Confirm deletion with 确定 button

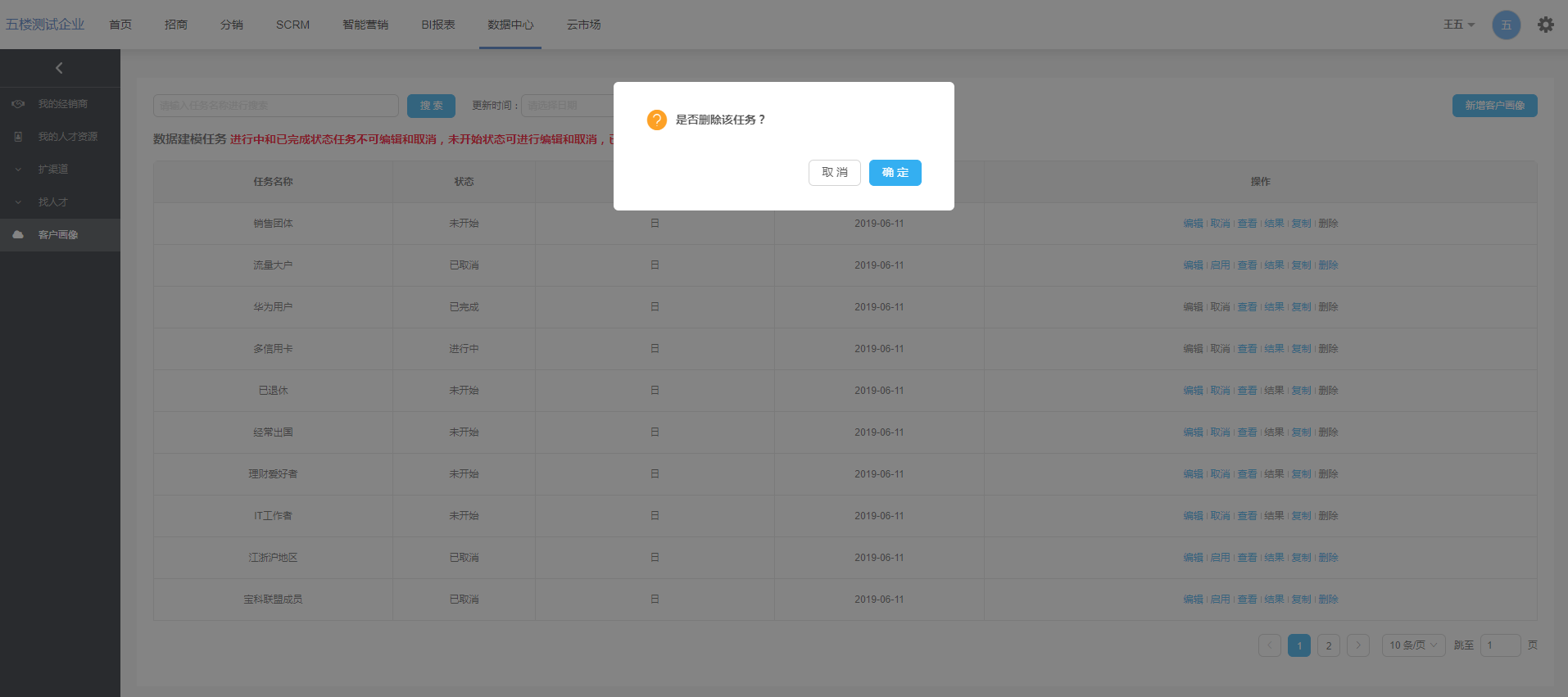tap(895, 173)
